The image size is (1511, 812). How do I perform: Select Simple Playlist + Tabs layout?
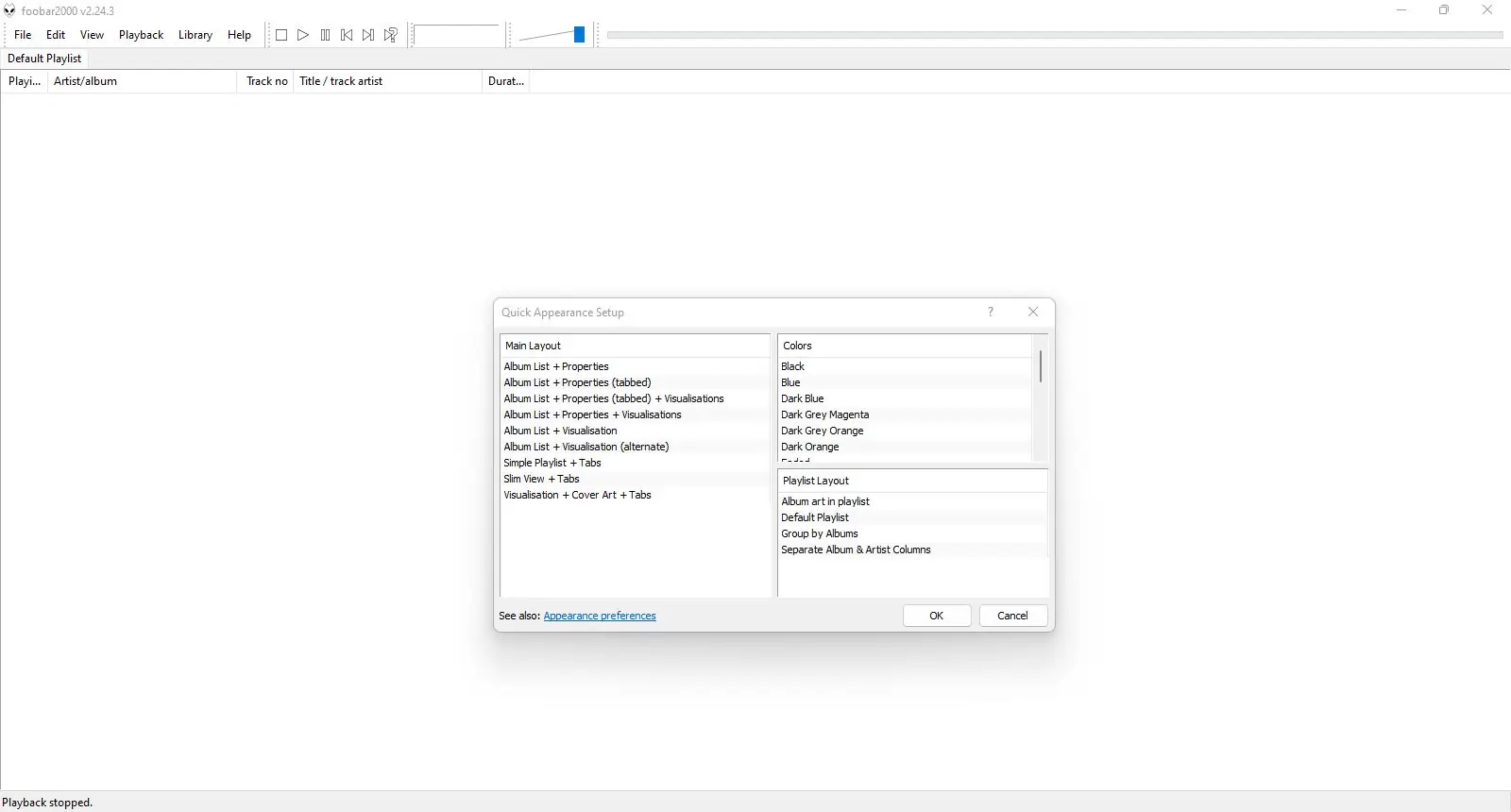[635, 463]
